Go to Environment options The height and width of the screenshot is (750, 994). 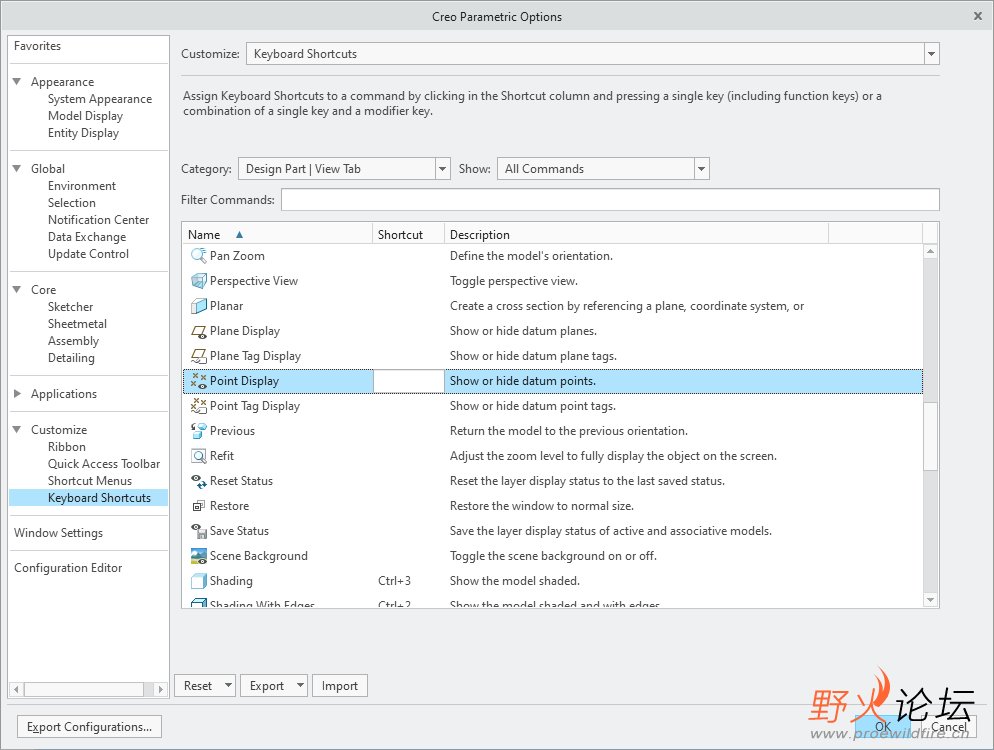(82, 186)
